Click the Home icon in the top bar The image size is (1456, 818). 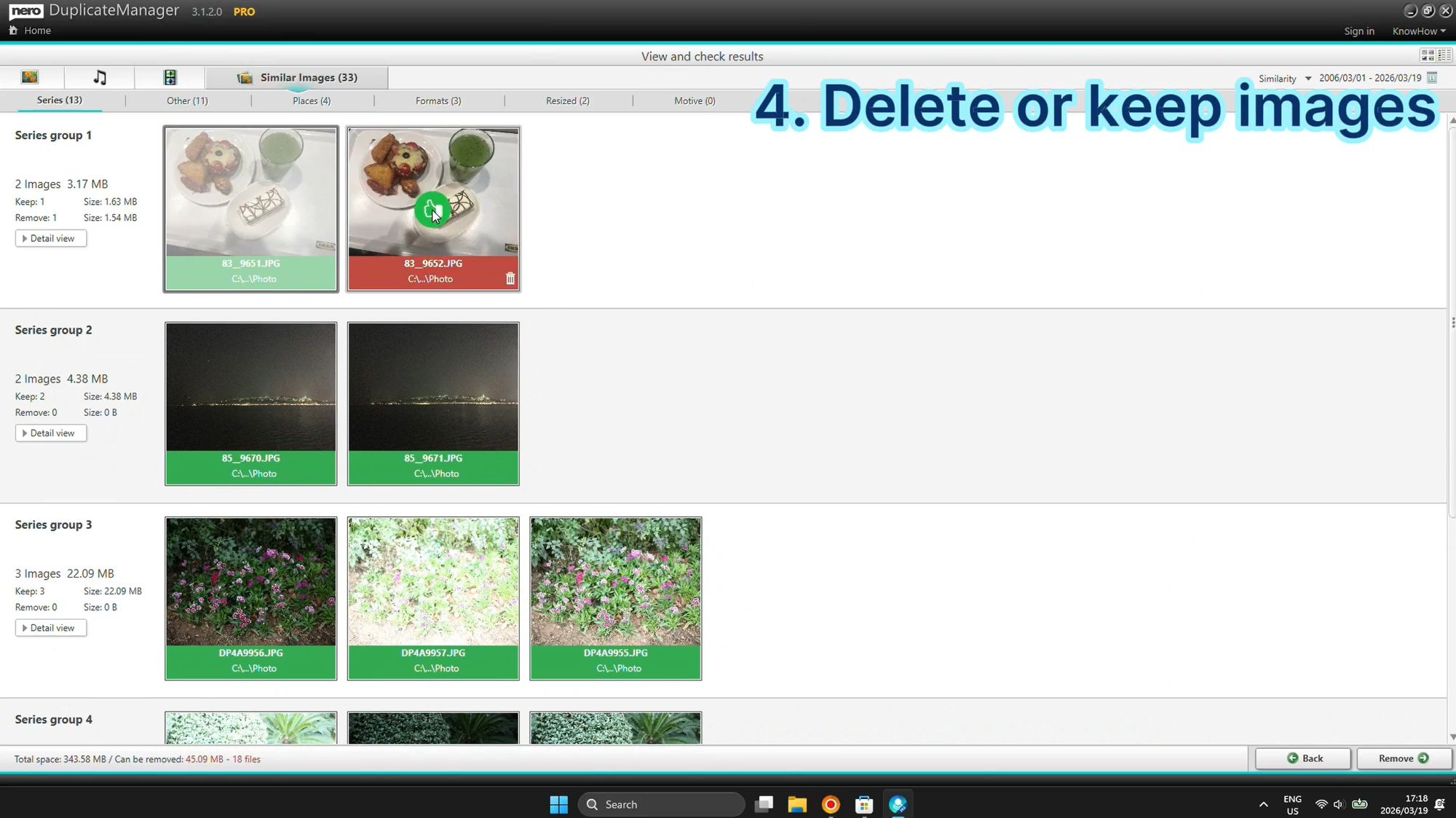(12, 30)
